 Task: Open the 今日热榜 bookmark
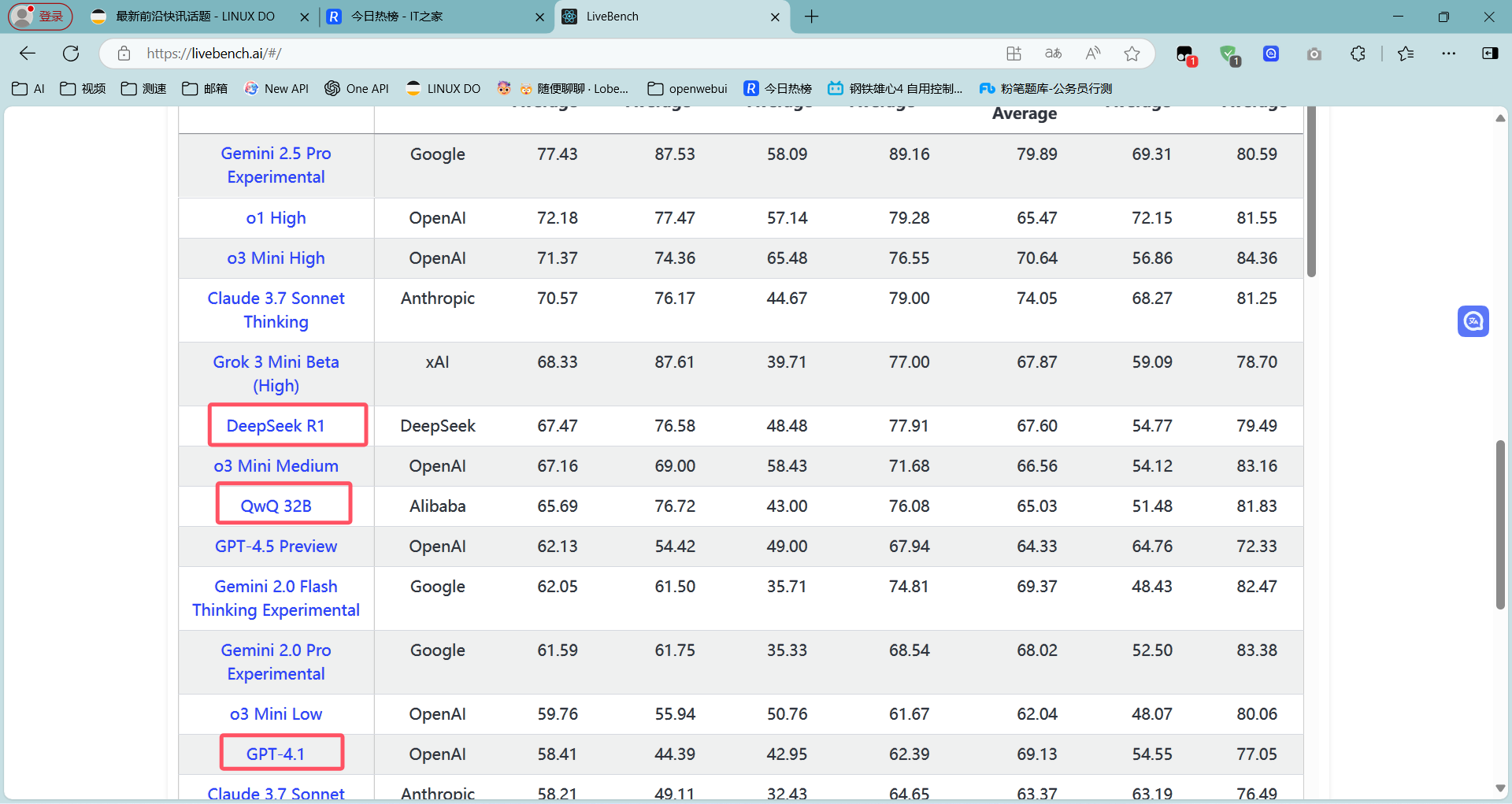click(778, 88)
